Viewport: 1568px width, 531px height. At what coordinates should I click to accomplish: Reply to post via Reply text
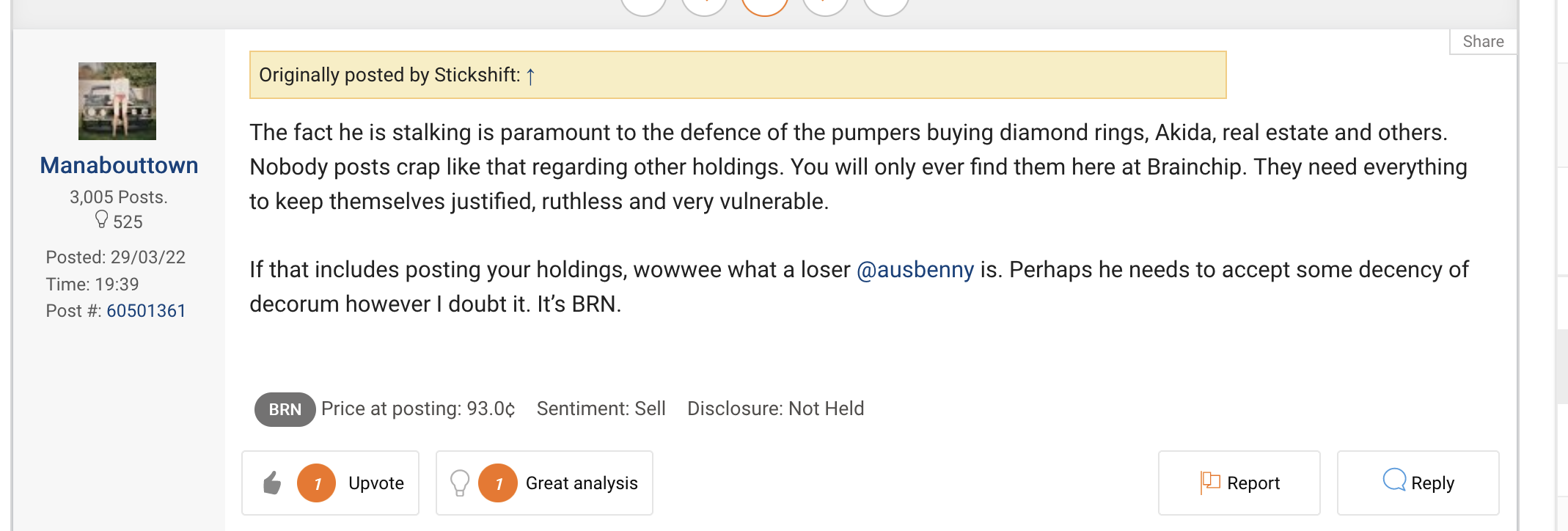pyautogui.click(x=1432, y=483)
